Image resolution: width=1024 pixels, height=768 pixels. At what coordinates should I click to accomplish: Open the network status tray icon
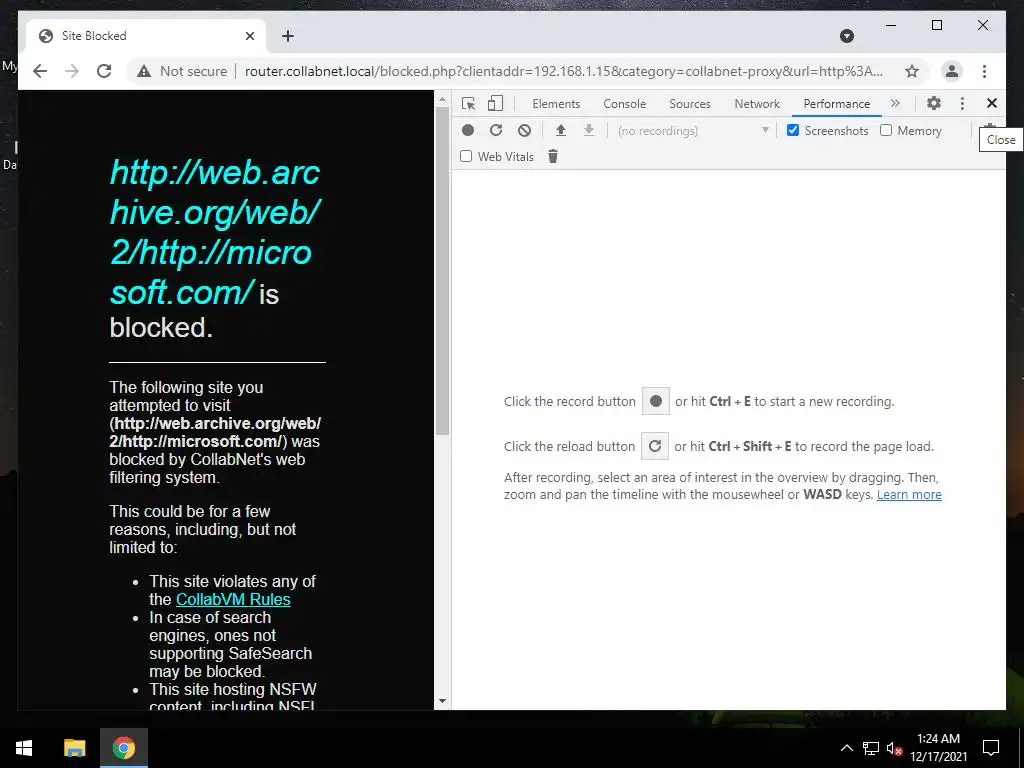(871, 748)
